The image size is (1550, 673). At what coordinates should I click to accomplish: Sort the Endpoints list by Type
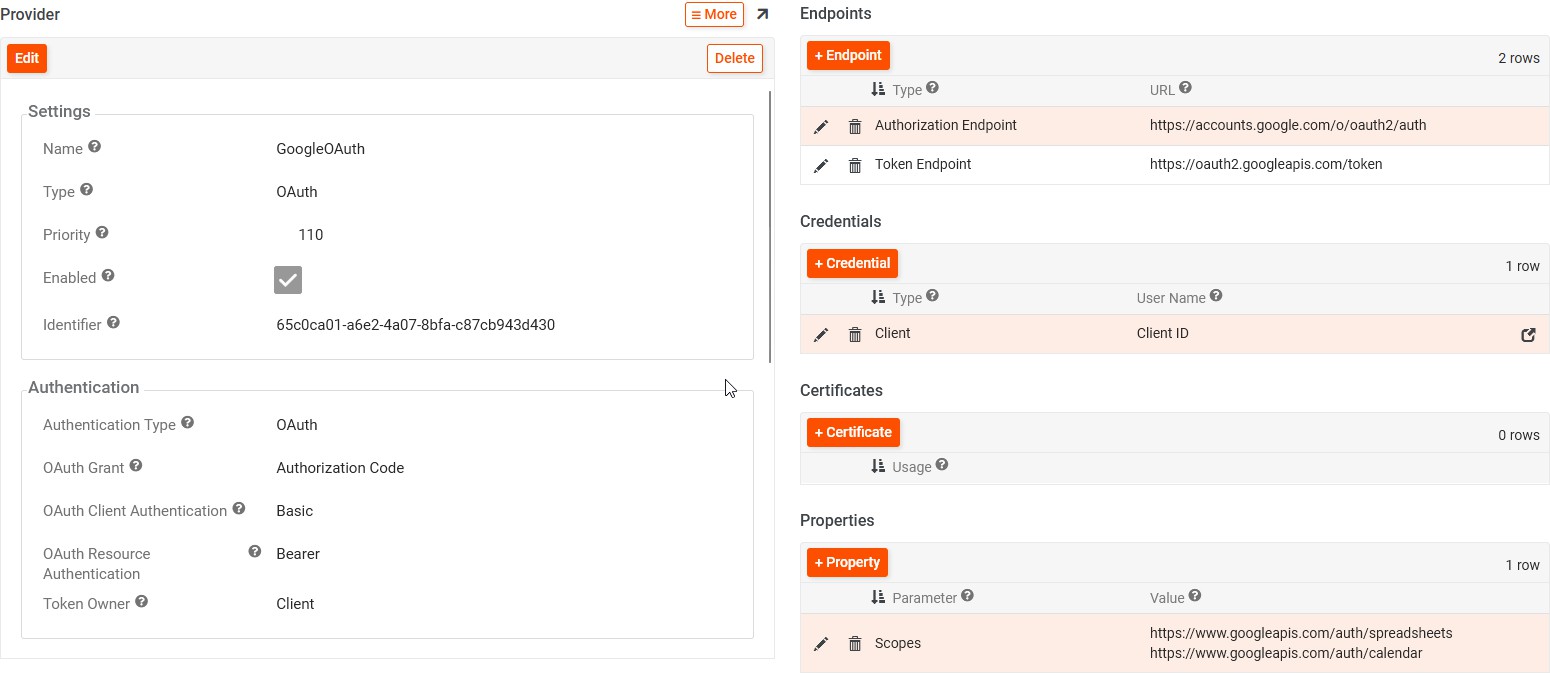pyautogui.click(x=878, y=90)
